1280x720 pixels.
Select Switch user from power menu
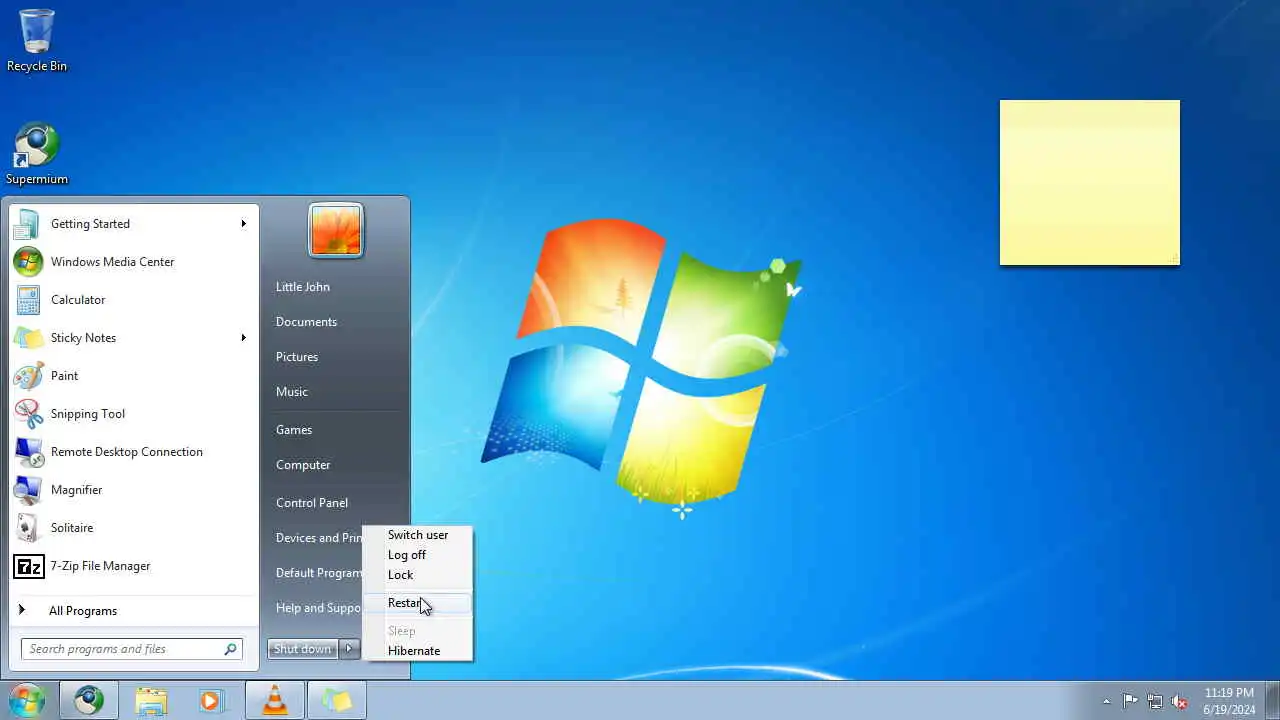click(x=418, y=535)
